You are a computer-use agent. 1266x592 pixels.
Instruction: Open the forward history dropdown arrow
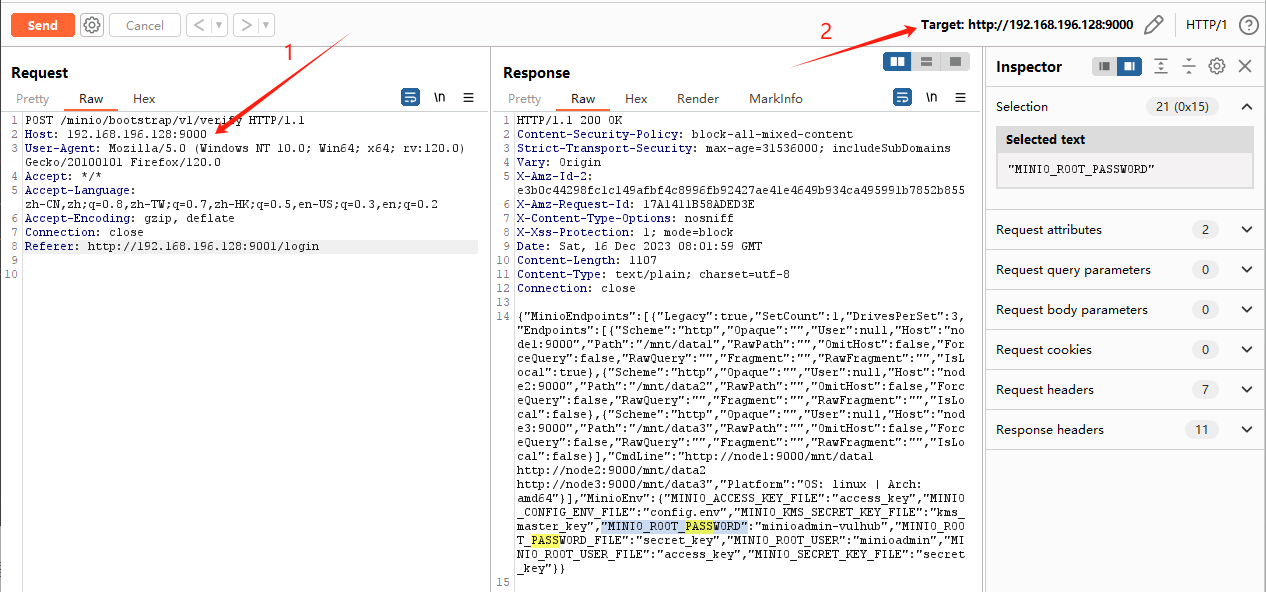[267, 25]
